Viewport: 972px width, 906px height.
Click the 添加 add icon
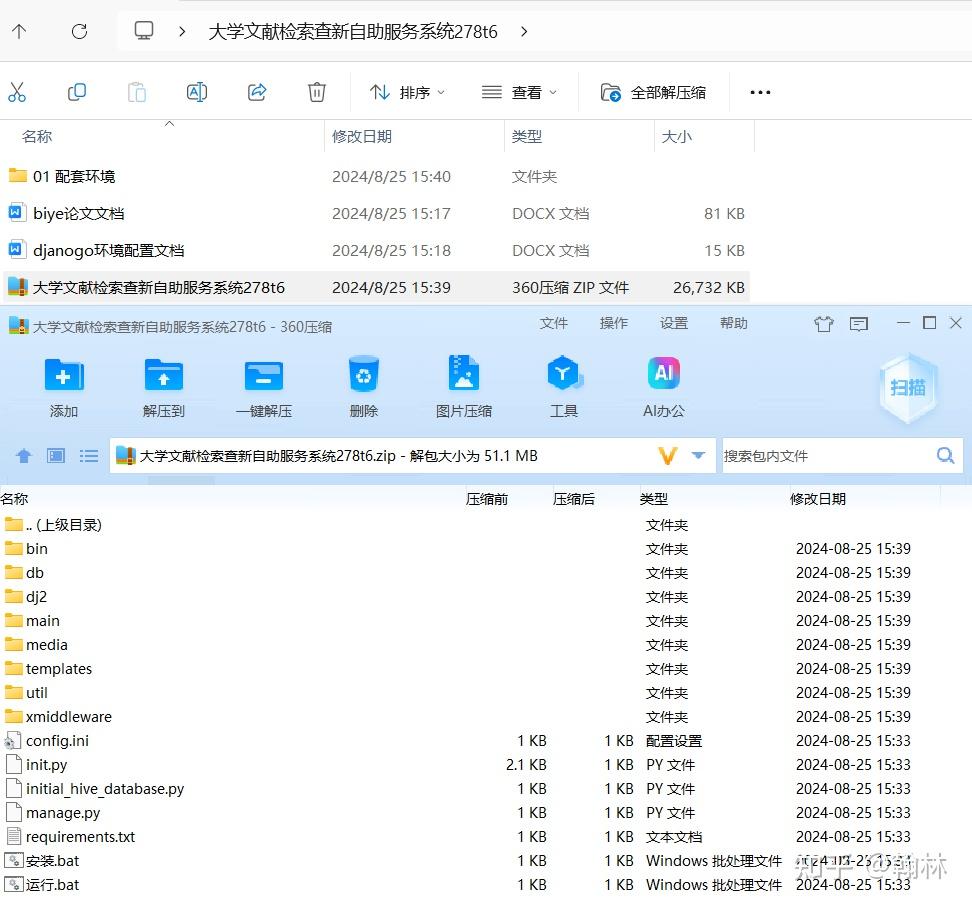click(64, 375)
